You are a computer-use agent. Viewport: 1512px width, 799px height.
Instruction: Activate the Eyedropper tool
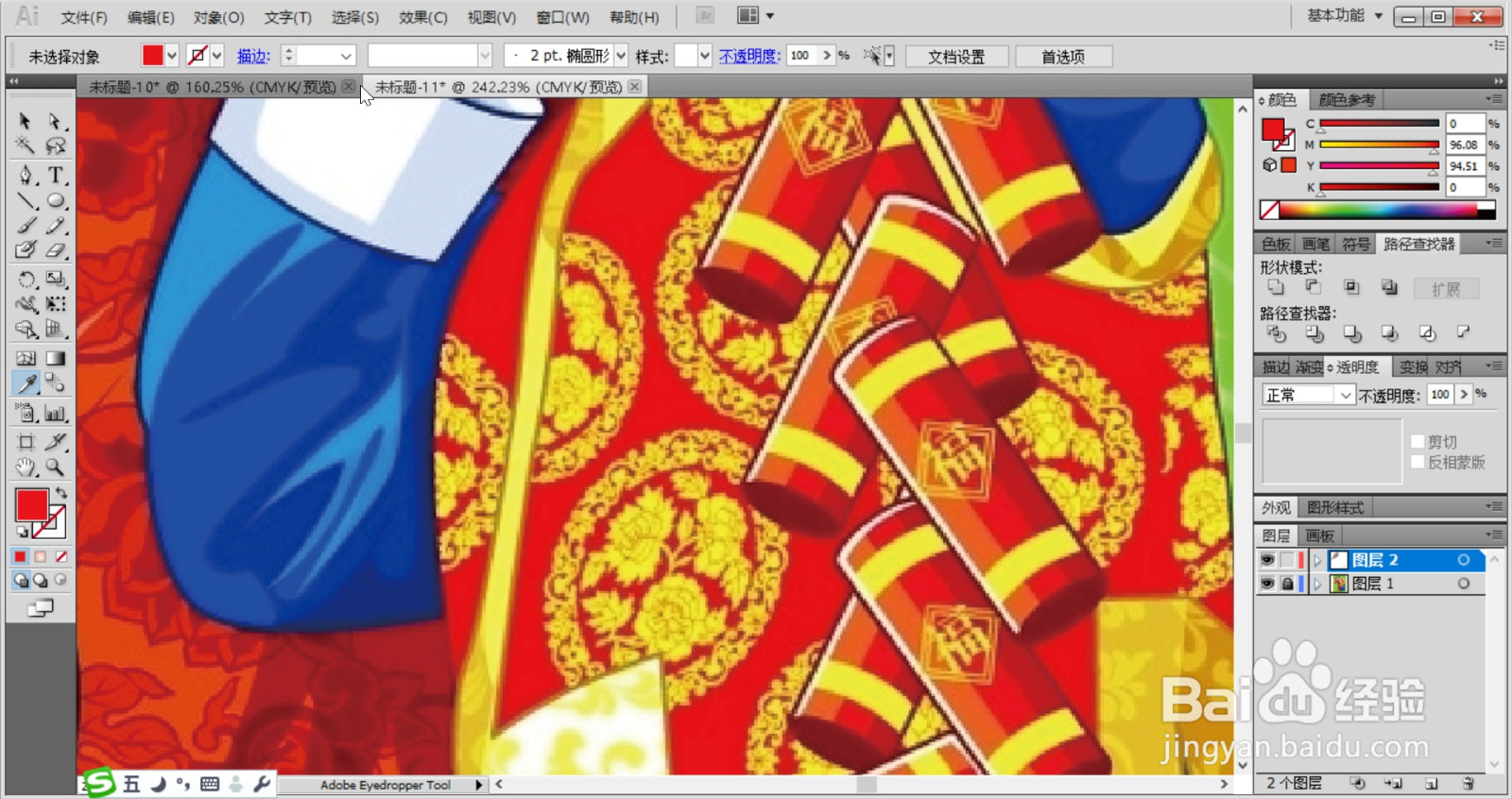pos(26,382)
